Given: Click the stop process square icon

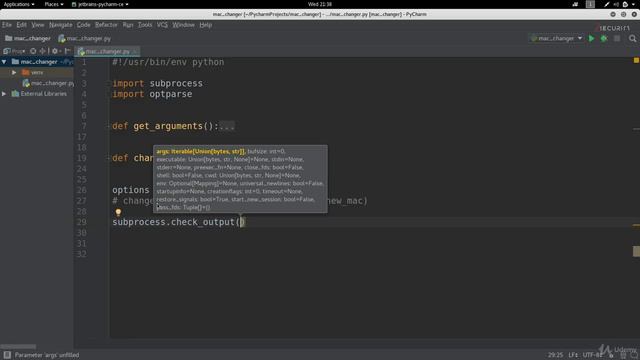Looking at the screenshot, I should [617, 38].
